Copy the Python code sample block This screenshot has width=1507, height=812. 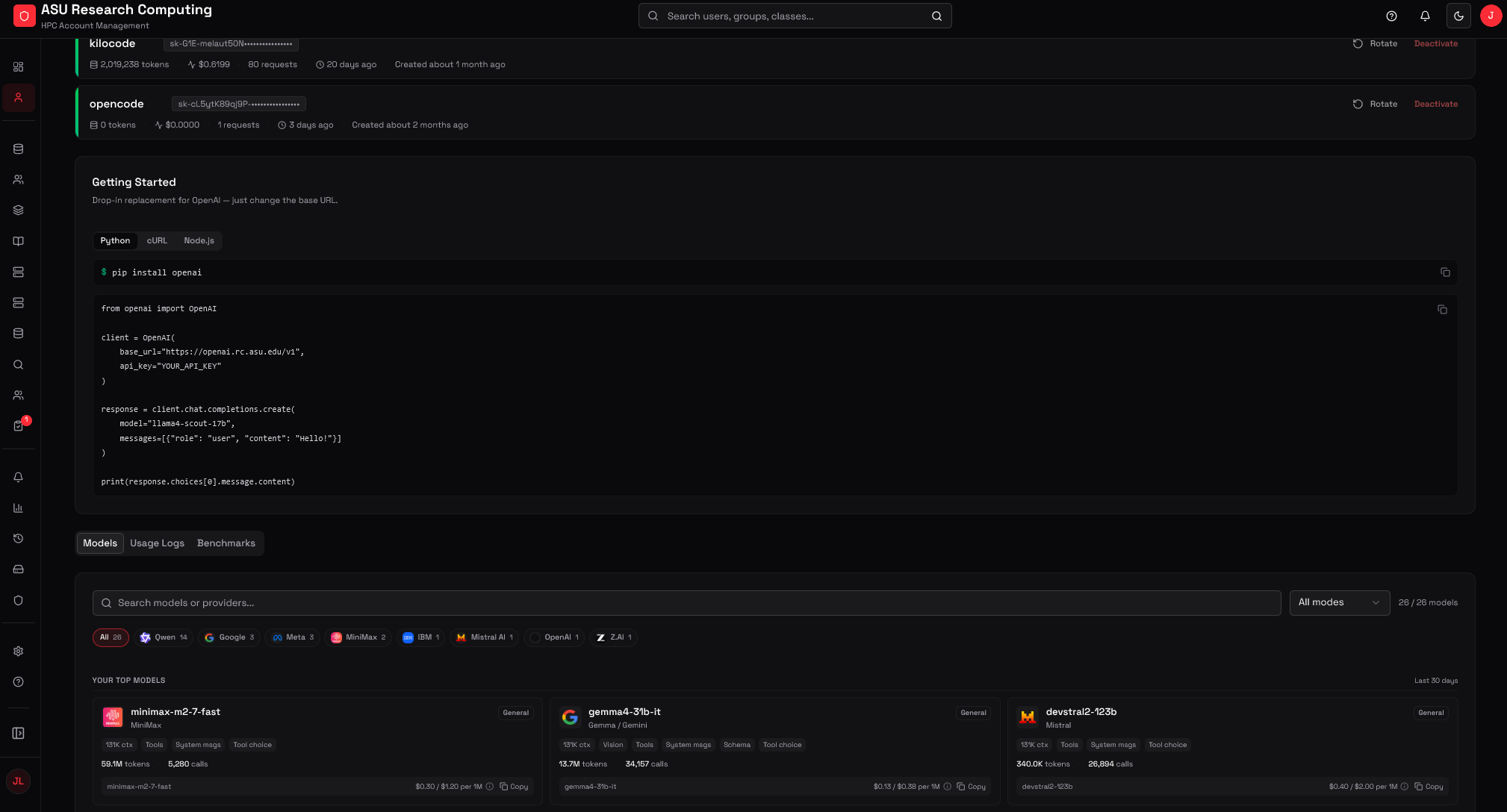(1442, 310)
